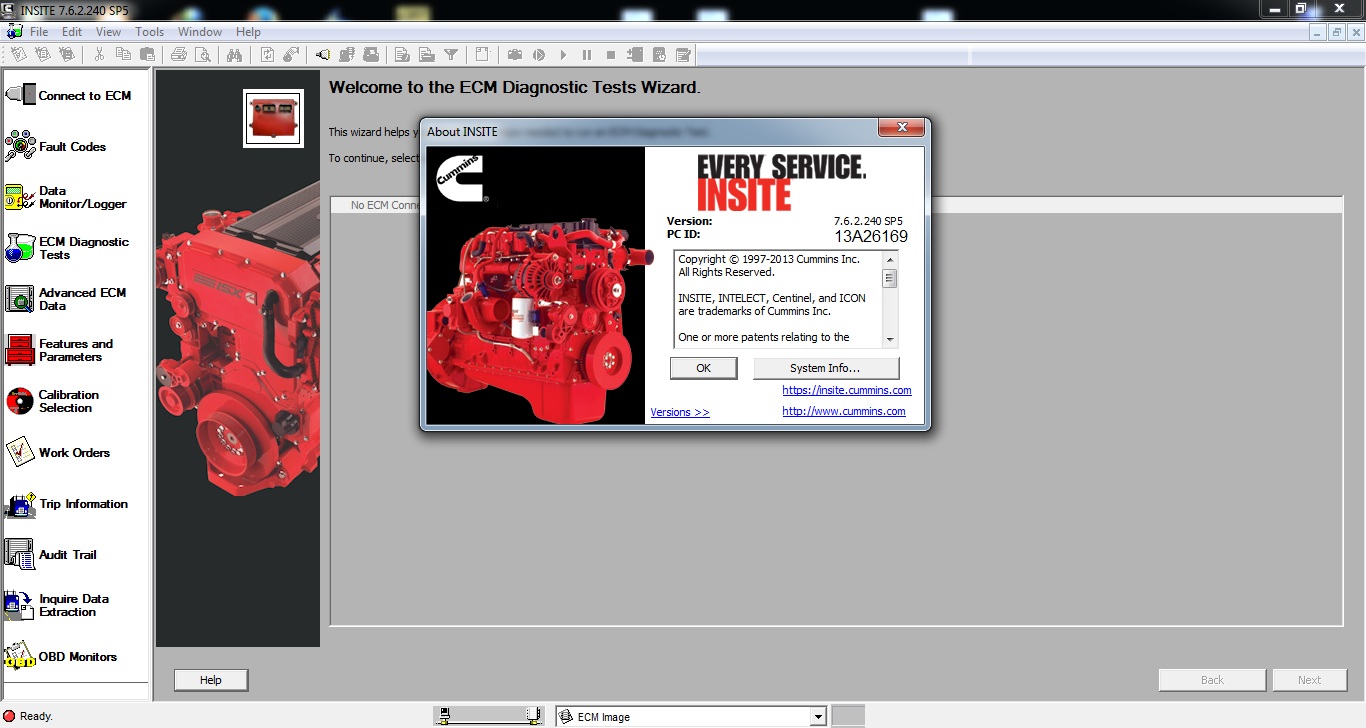This screenshot has height=728, width=1366.
Task: Click the Help button below the wizard
Action: (211, 680)
